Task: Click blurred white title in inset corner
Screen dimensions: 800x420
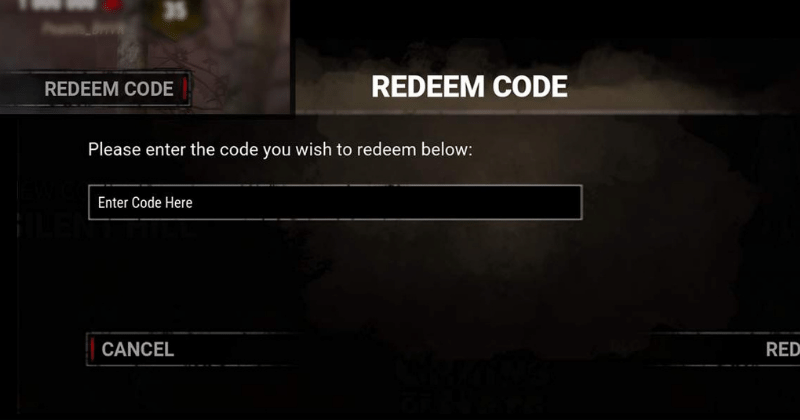Action: [x=56, y=6]
